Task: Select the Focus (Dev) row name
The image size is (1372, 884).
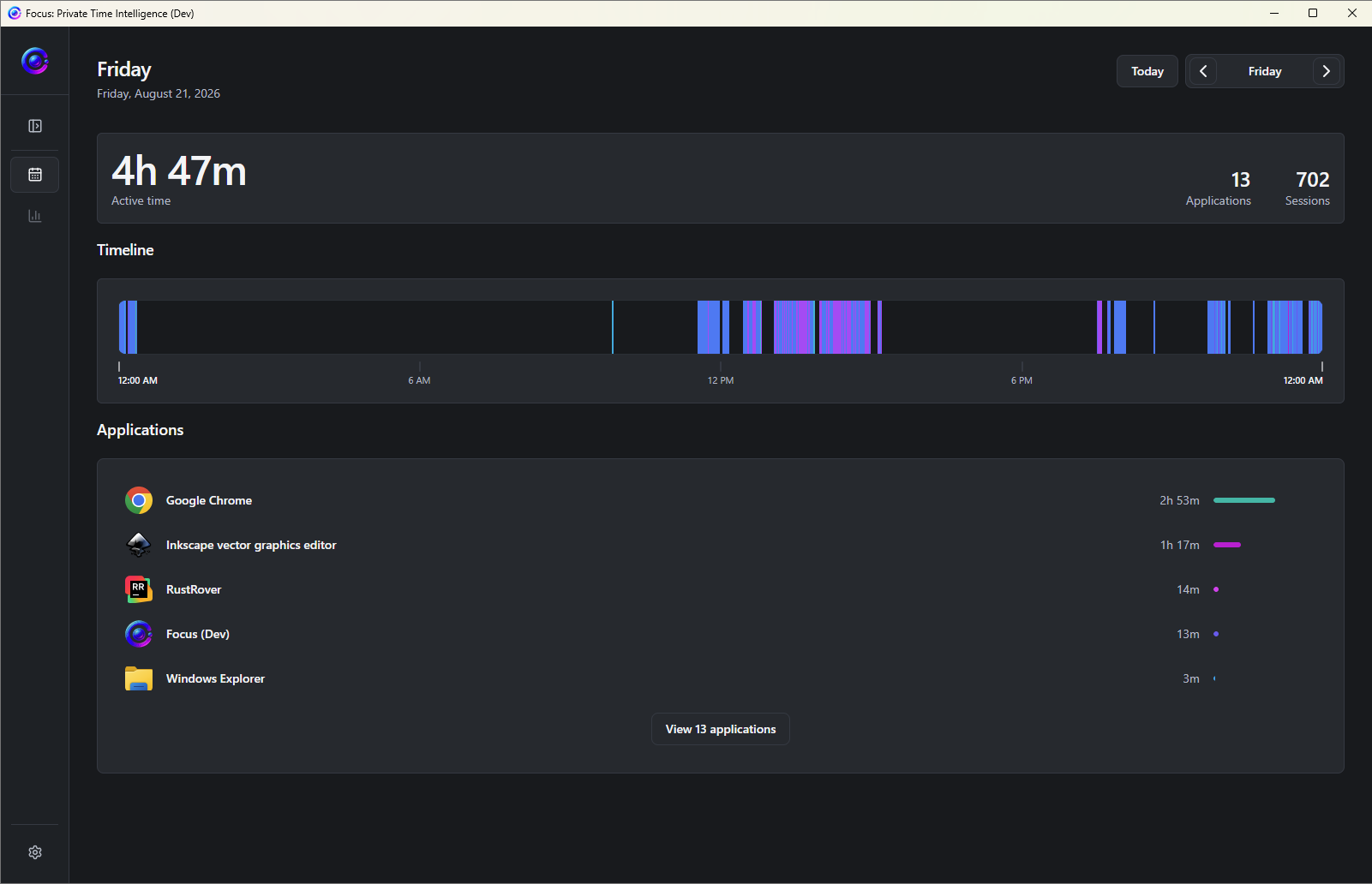Action: [198, 634]
